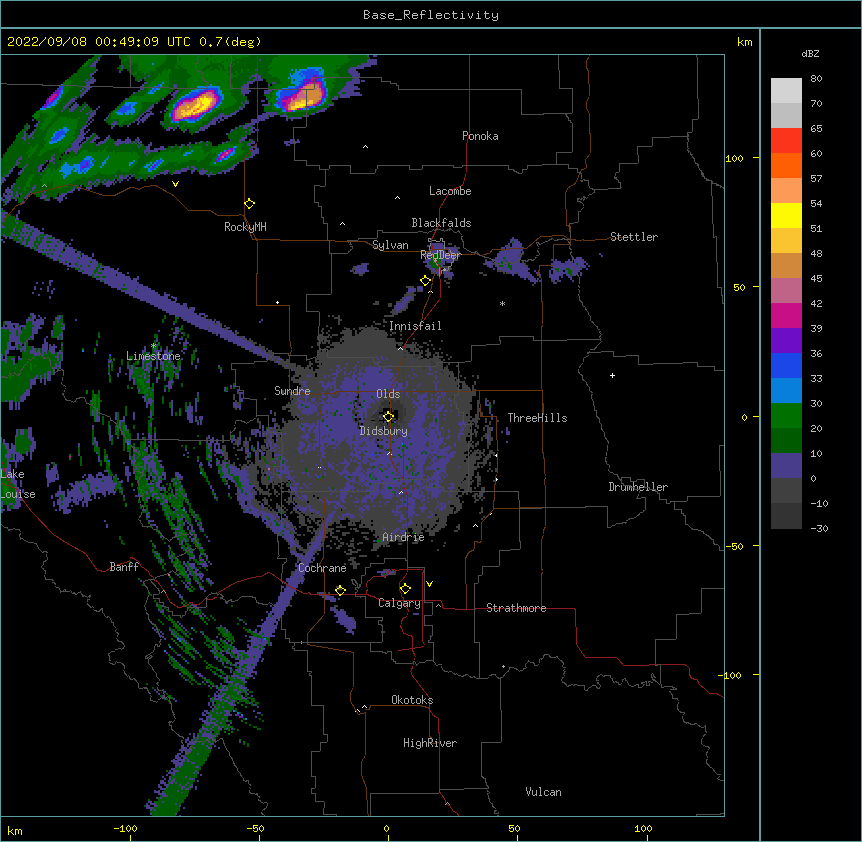The width and height of the screenshot is (862, 842).
Task: Click the Airdrie label
Action: tap(403, 537)
